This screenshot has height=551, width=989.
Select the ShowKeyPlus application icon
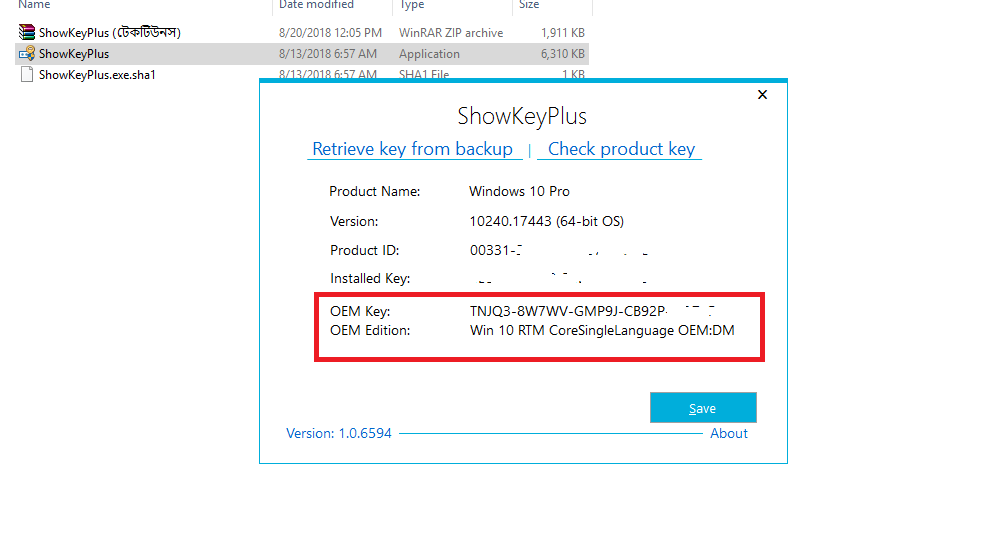[27, 54]
